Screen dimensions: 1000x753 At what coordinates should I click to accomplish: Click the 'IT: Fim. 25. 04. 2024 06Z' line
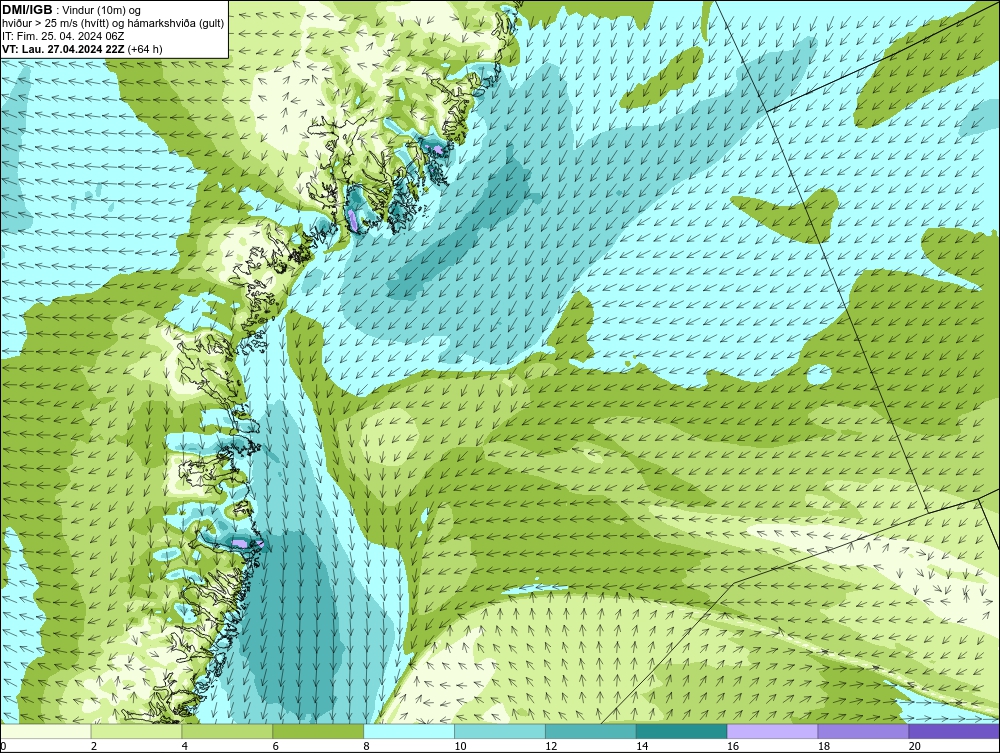[x=63, y=36]
